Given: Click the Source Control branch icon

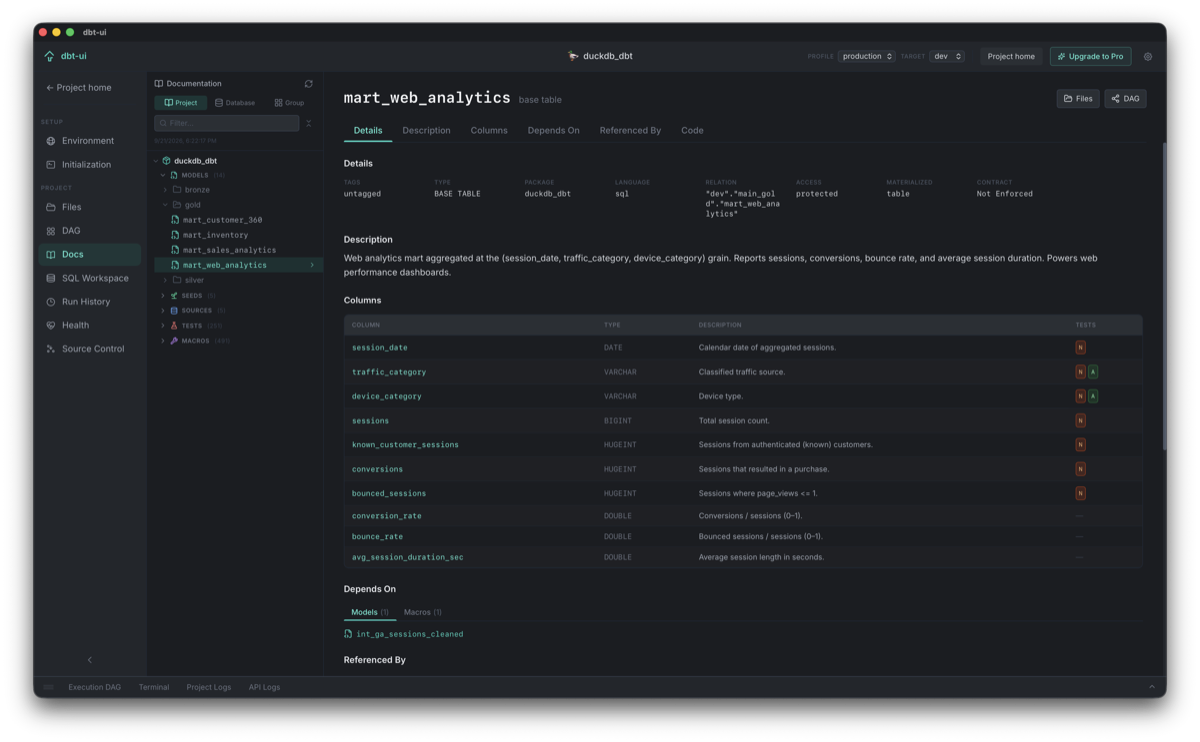Looking at the screenshot, I should (x=51, y=349).
